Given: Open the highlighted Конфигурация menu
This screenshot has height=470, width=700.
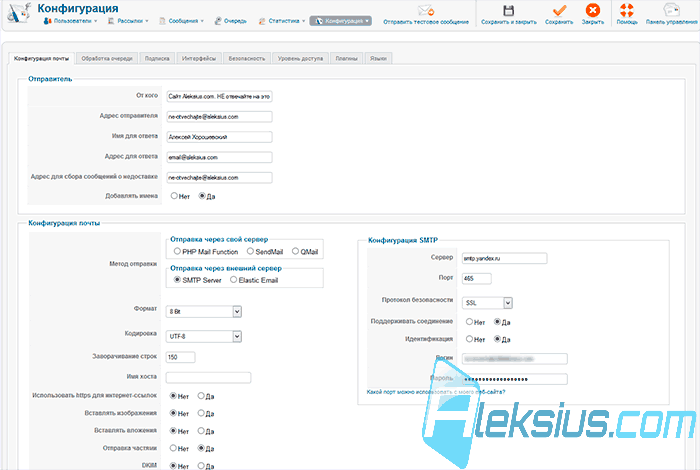Looking at the screenshot, I should point(341,21).
